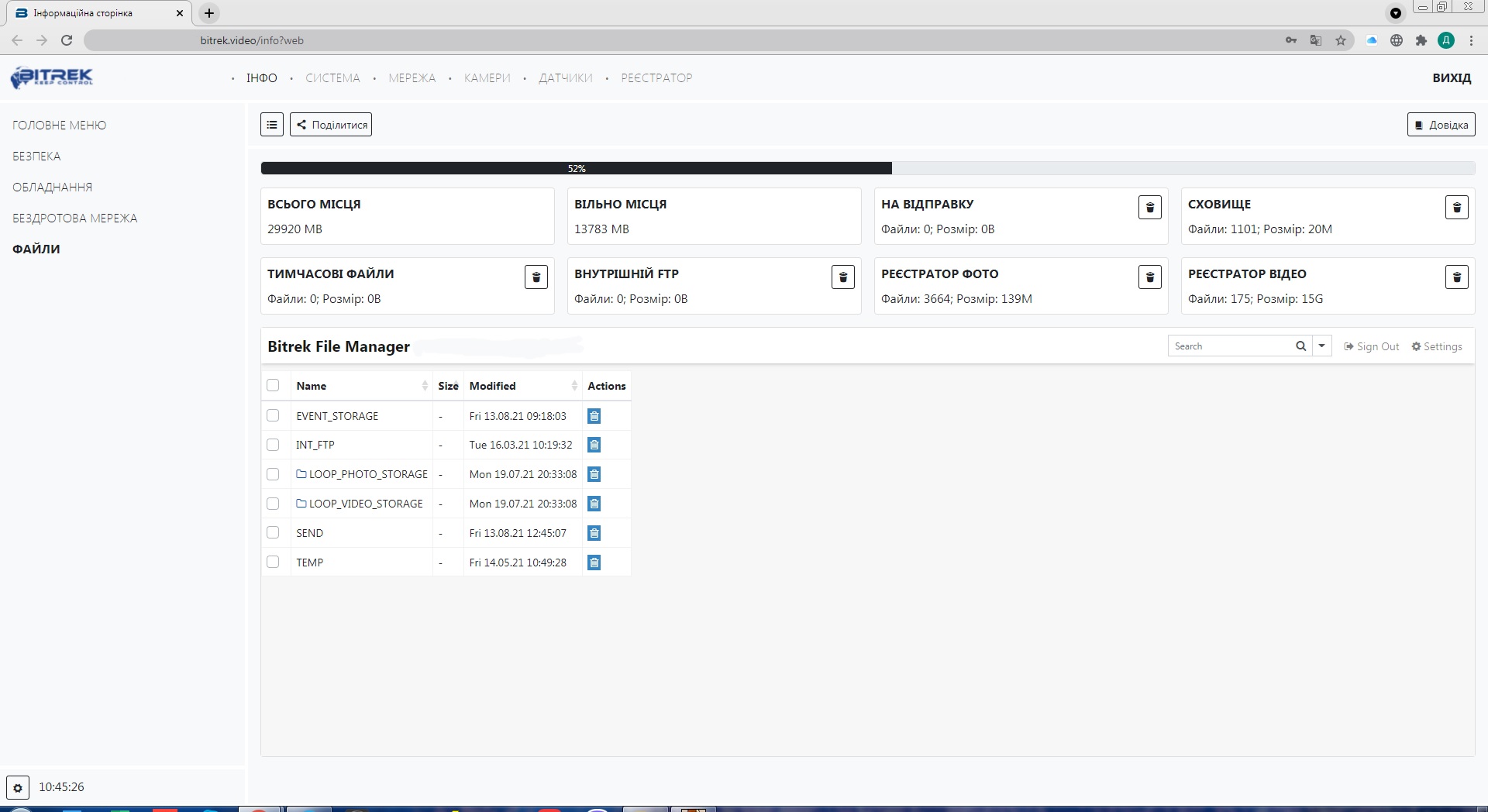Expand the search options dropdown arrow

tap(1321, 346)
